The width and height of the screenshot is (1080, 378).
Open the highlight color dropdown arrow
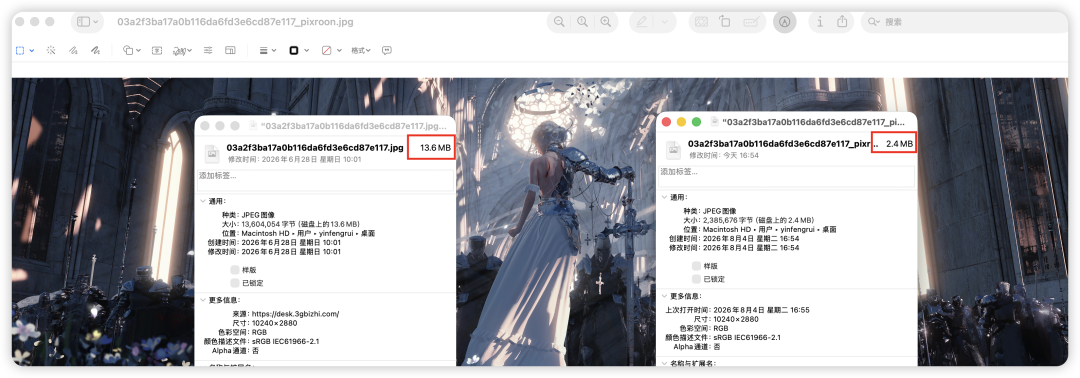(x=665, y=22)
